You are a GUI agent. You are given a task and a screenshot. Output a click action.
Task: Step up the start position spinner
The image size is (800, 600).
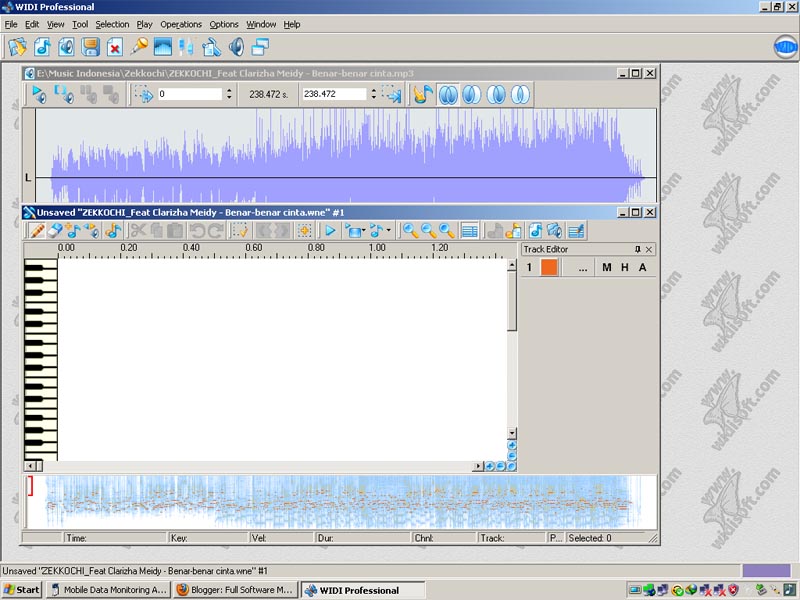click(227, 91)
